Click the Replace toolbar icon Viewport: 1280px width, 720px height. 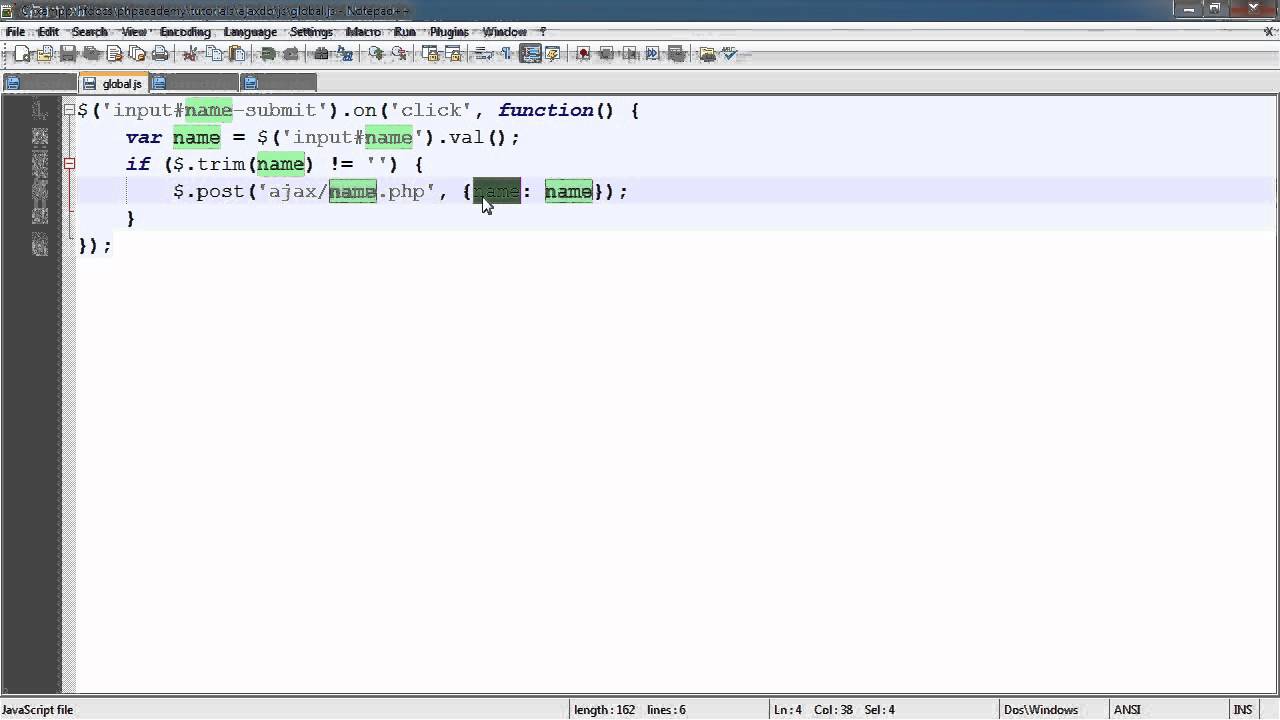[x=345, y=54]
